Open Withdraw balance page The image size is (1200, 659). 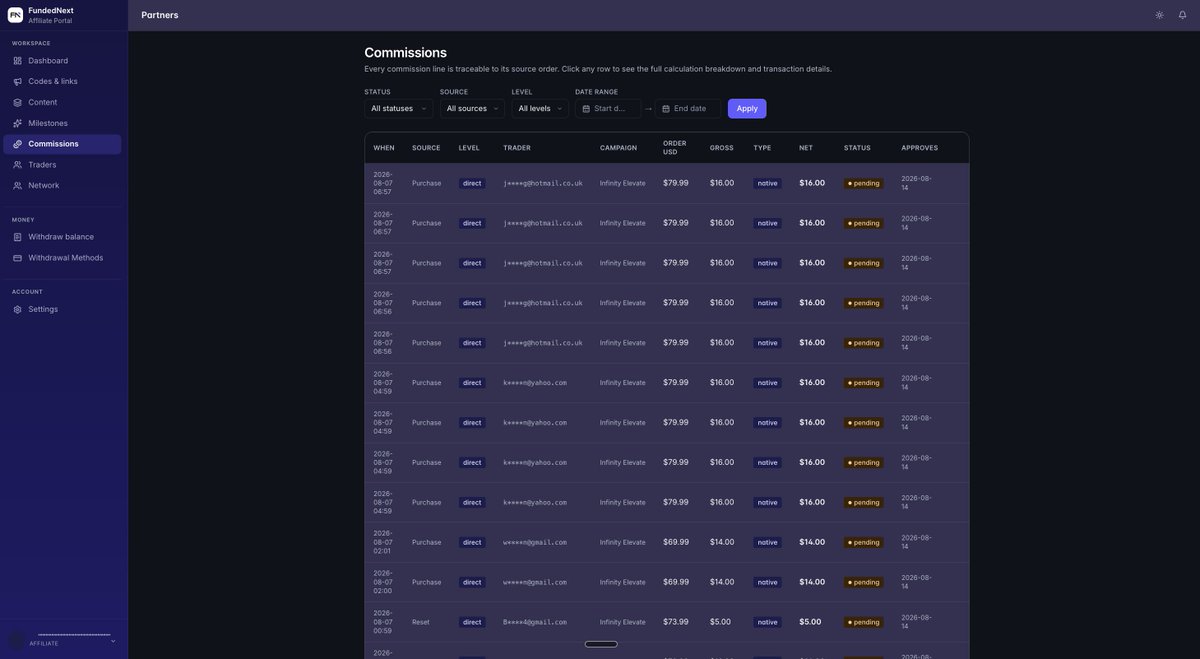[62, 237]
